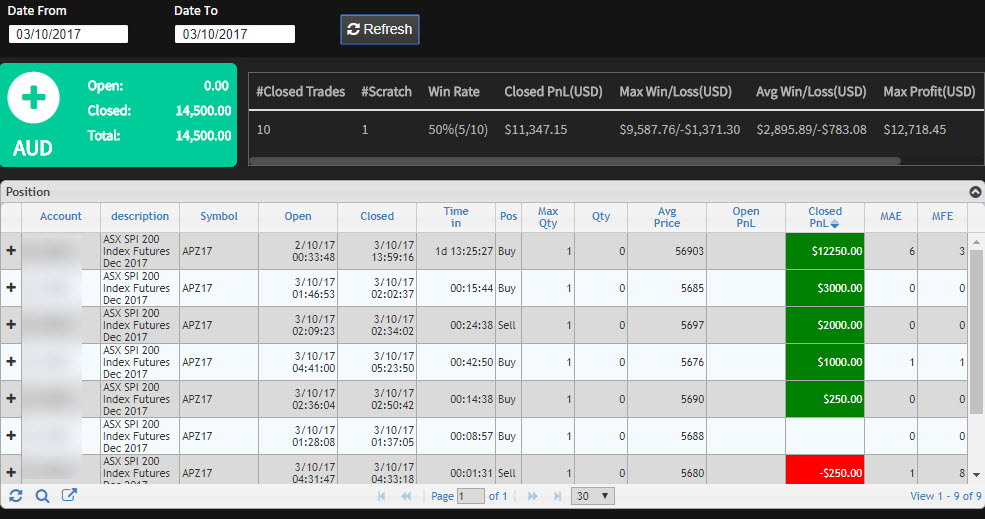Screen dimensions: 985x519
Task: Sort by description column header
Action: click(139, 216)
